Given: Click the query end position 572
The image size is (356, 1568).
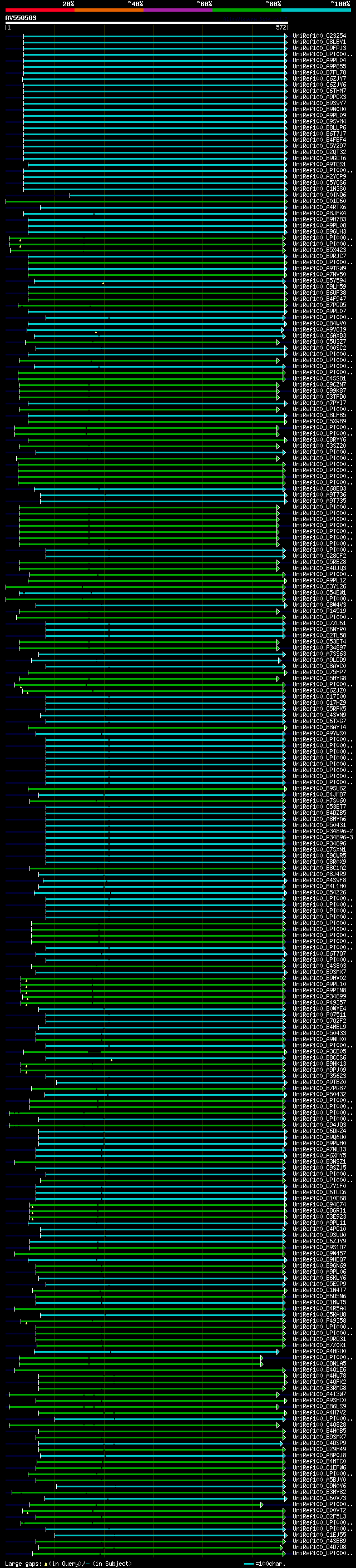Looking at the screenshot, I should tap(280, 27).
